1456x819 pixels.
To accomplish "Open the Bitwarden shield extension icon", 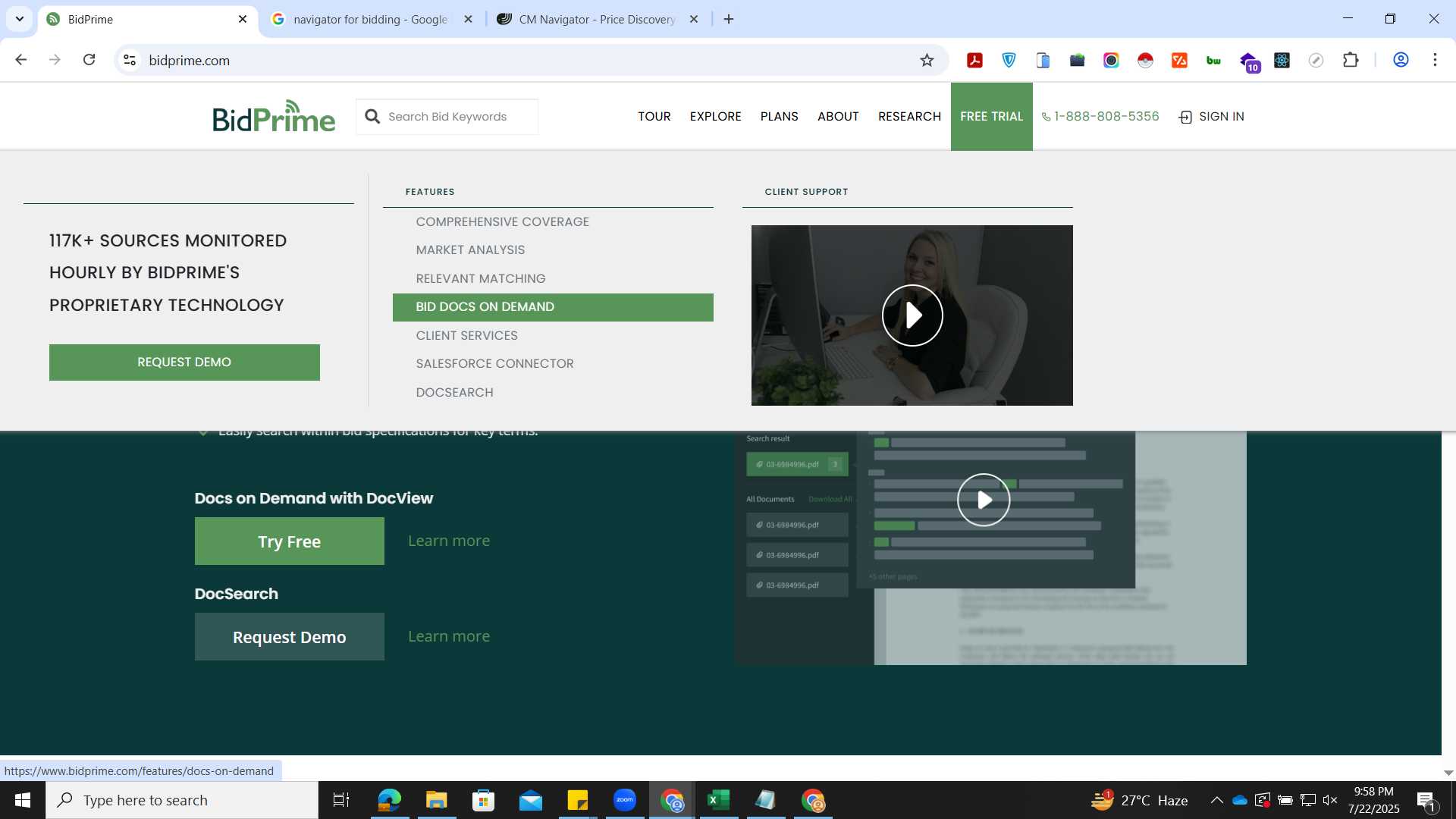I will click(1009, 60).
